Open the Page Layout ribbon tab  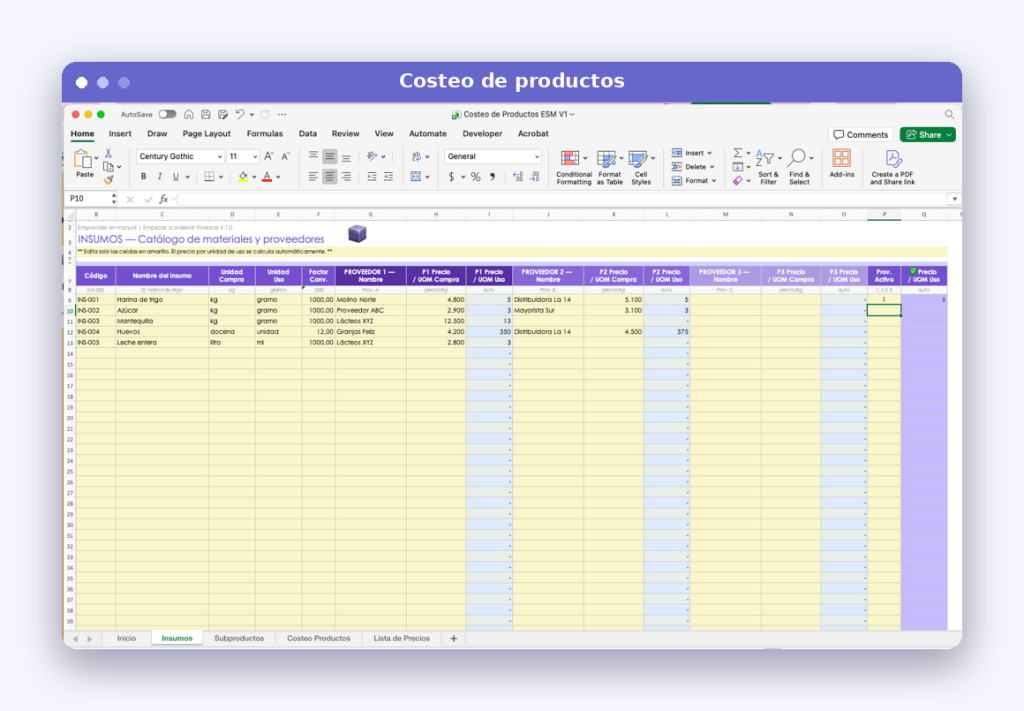click(206, 134)
